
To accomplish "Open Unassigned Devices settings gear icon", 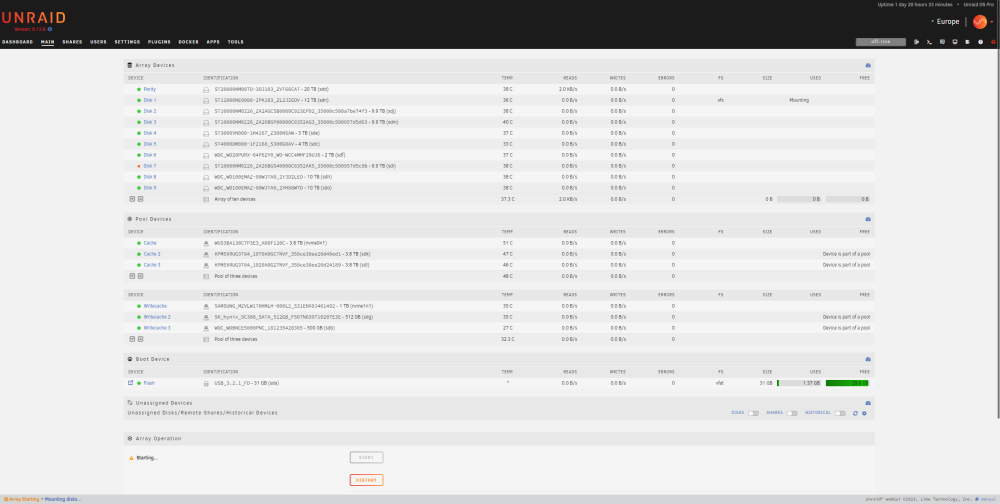I will click(x=864, y=413).
